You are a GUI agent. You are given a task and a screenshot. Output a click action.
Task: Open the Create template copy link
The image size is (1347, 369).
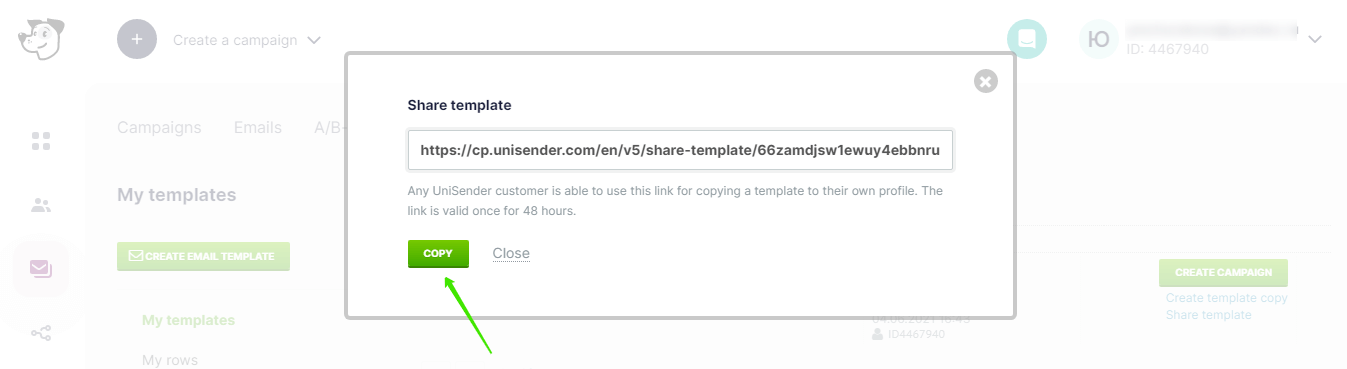click(x=1227, y=298)
